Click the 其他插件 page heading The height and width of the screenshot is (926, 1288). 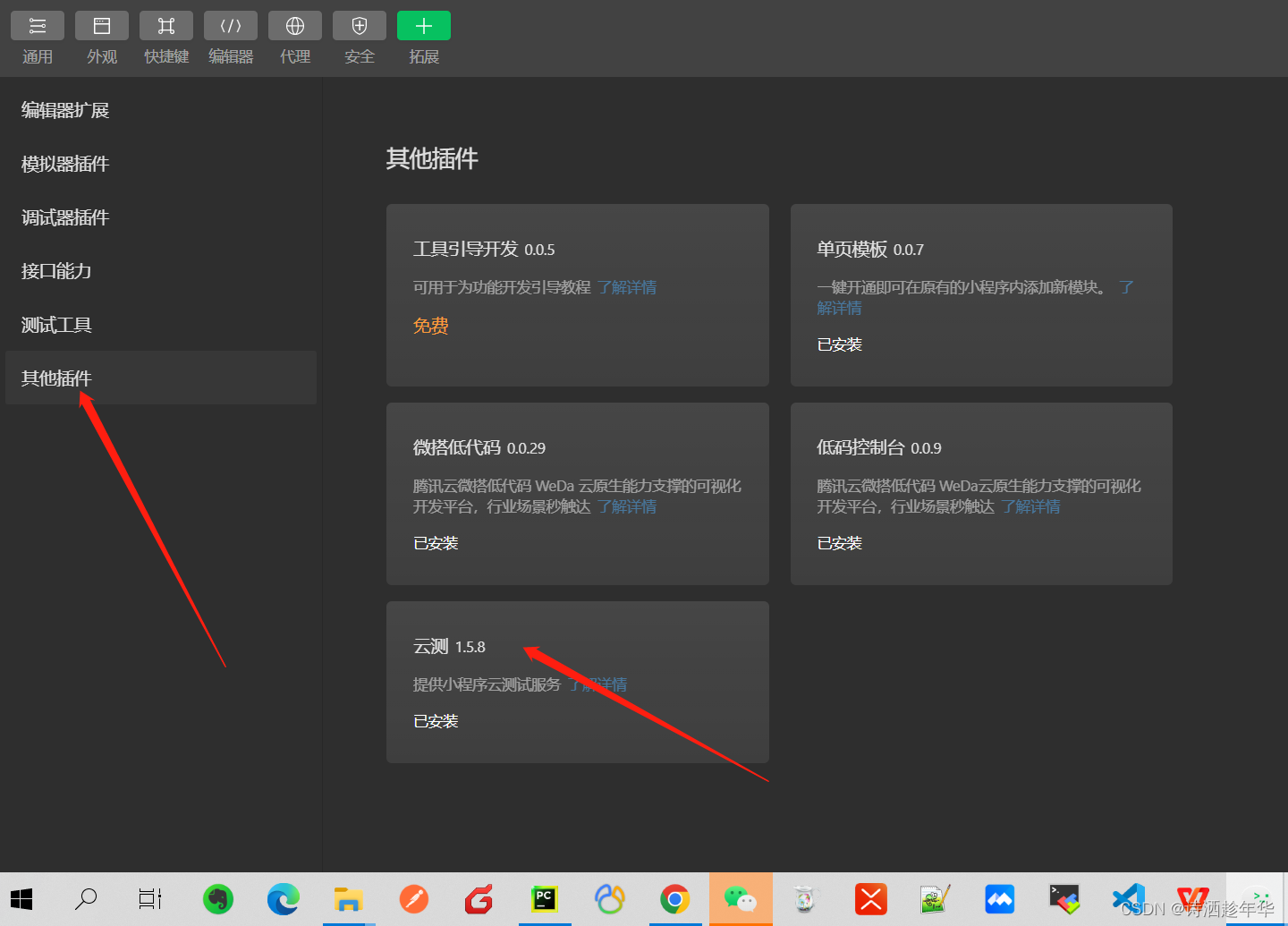(x=432, y=158)
